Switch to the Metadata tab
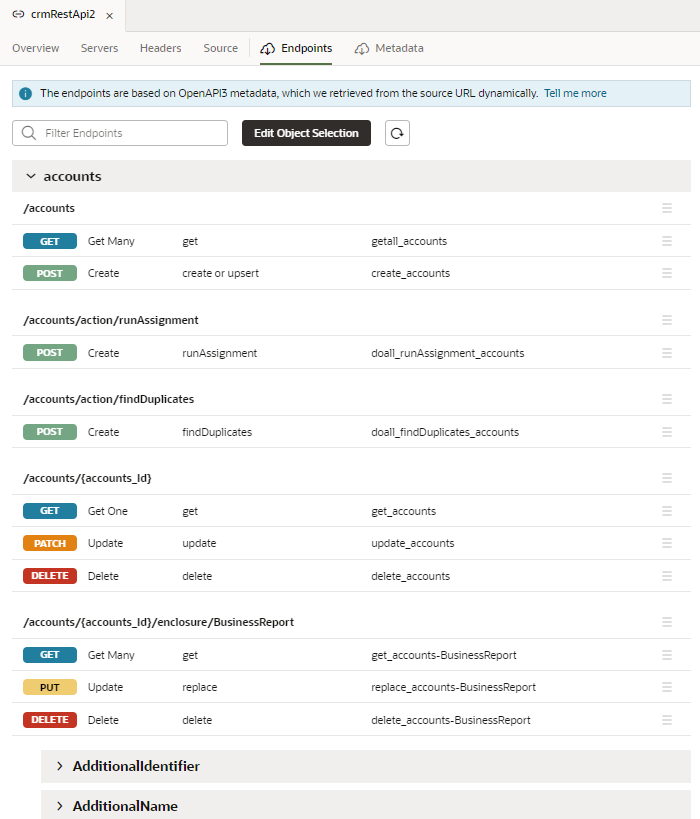This screenshot has height=819, width=700. (x=397, y=47)
